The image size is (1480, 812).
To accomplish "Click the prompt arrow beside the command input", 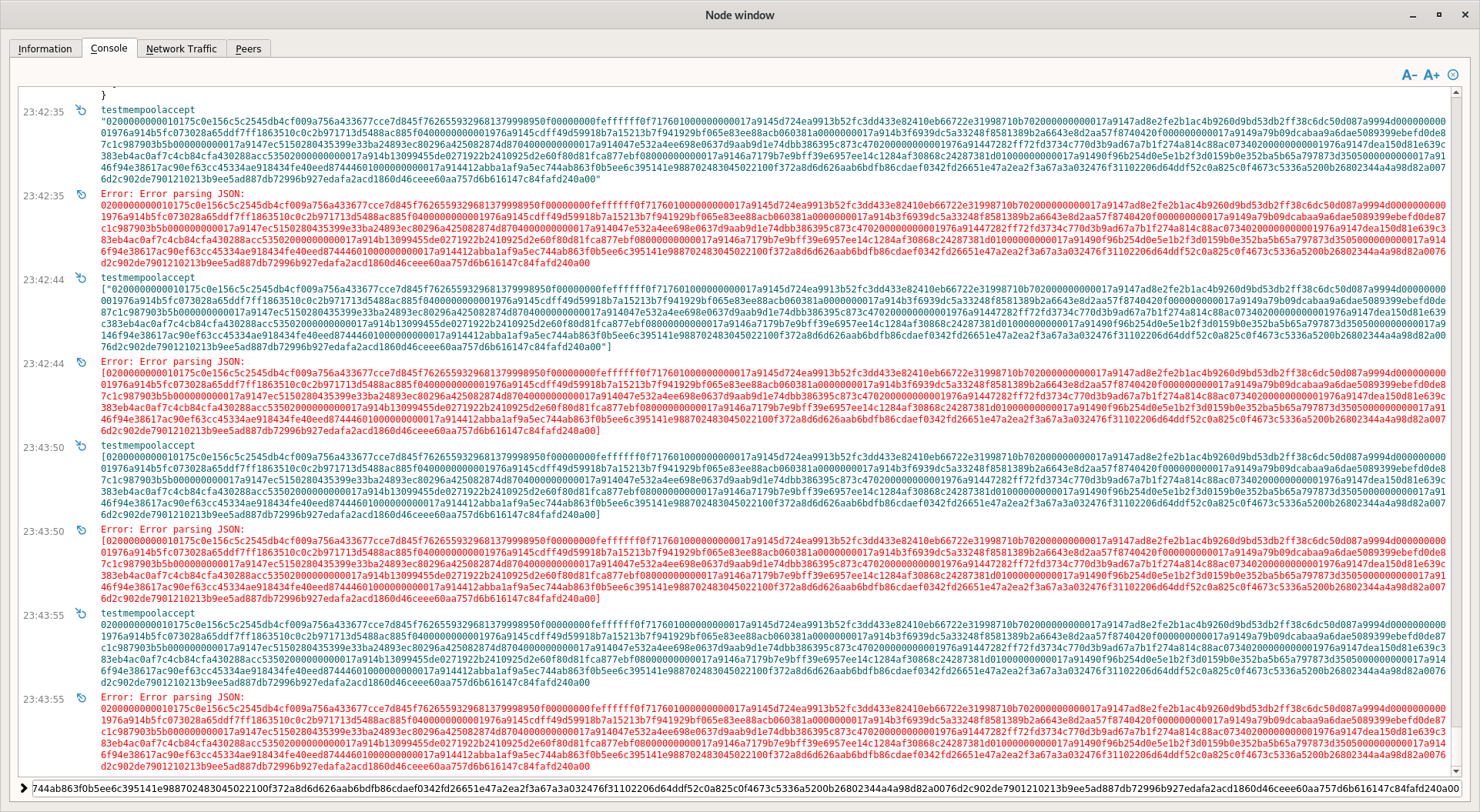I will [22, 788].
